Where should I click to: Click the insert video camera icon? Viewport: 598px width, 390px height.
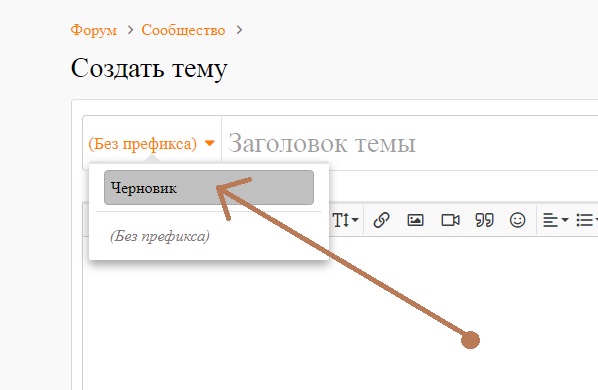click(450, 220)
